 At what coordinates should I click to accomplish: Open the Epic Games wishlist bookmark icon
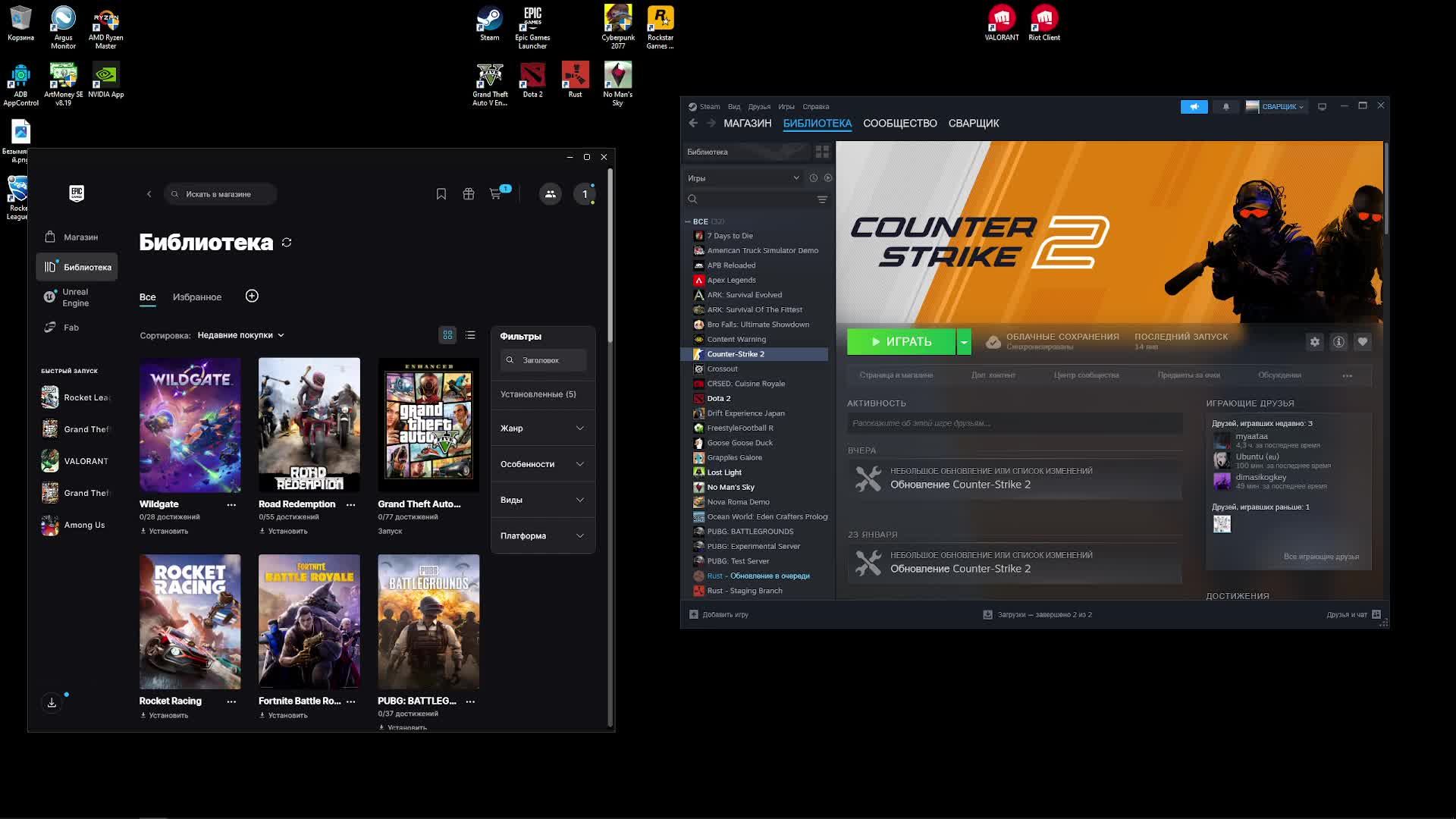pyautogui.click(x=441, y=194)
